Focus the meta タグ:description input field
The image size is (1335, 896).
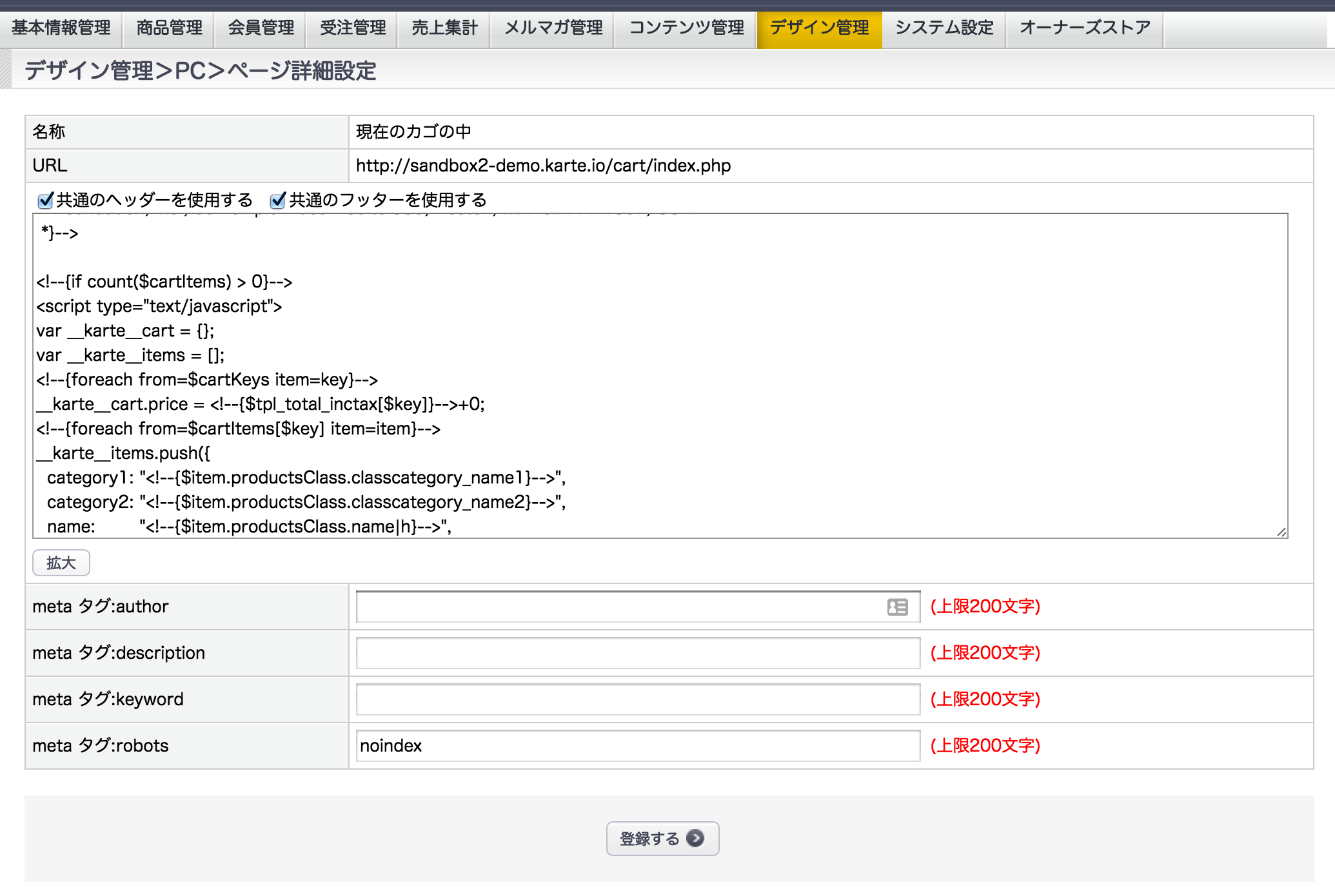[x=638, y=653]
